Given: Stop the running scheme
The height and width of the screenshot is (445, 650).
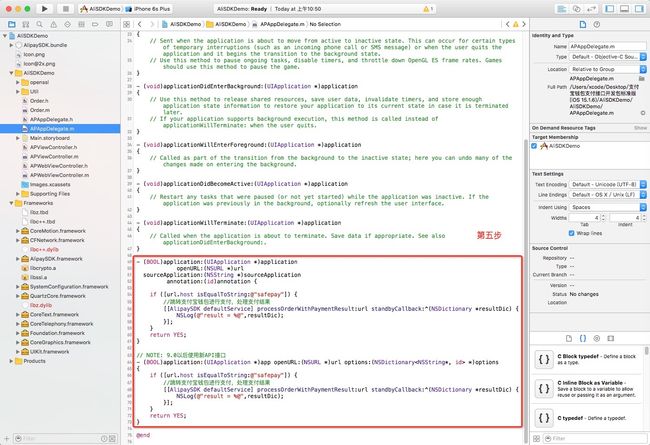Looking at the screenshot, I should [65, 9].
